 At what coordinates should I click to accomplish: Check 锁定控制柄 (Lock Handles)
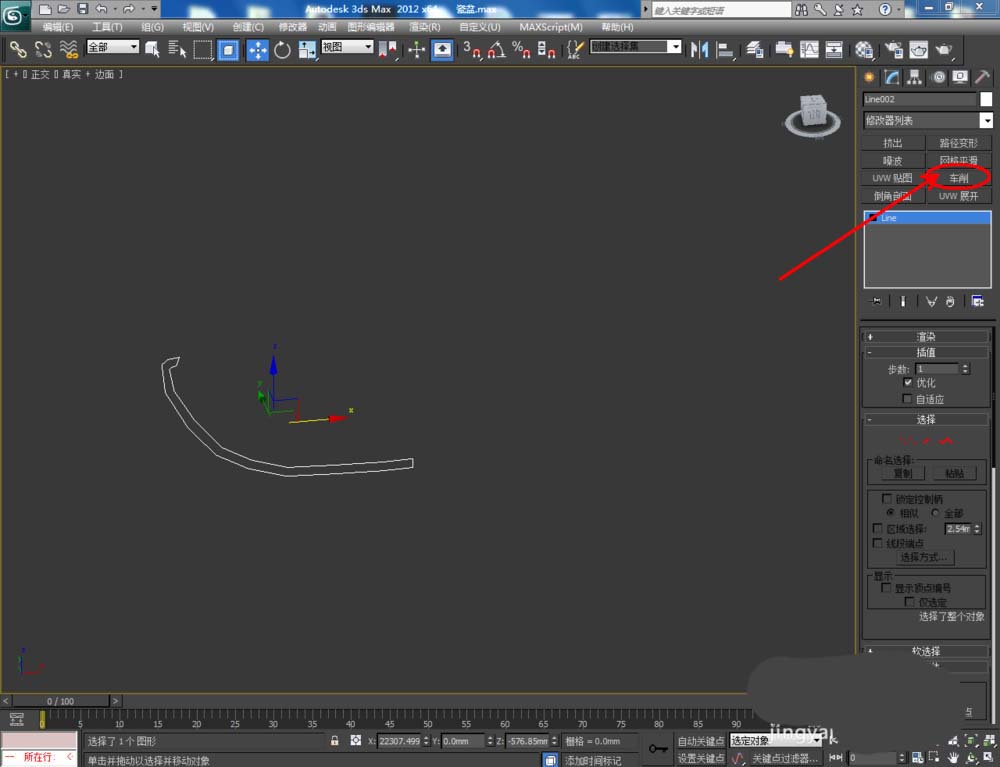[x=886, y=499]
